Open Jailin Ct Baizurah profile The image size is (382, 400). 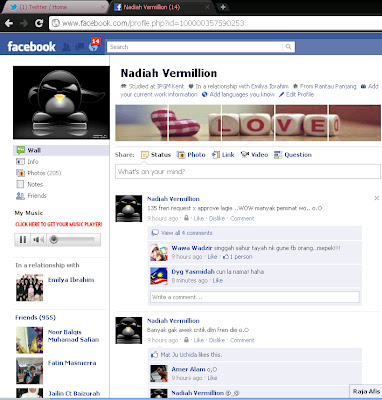[x=74, y=393]
